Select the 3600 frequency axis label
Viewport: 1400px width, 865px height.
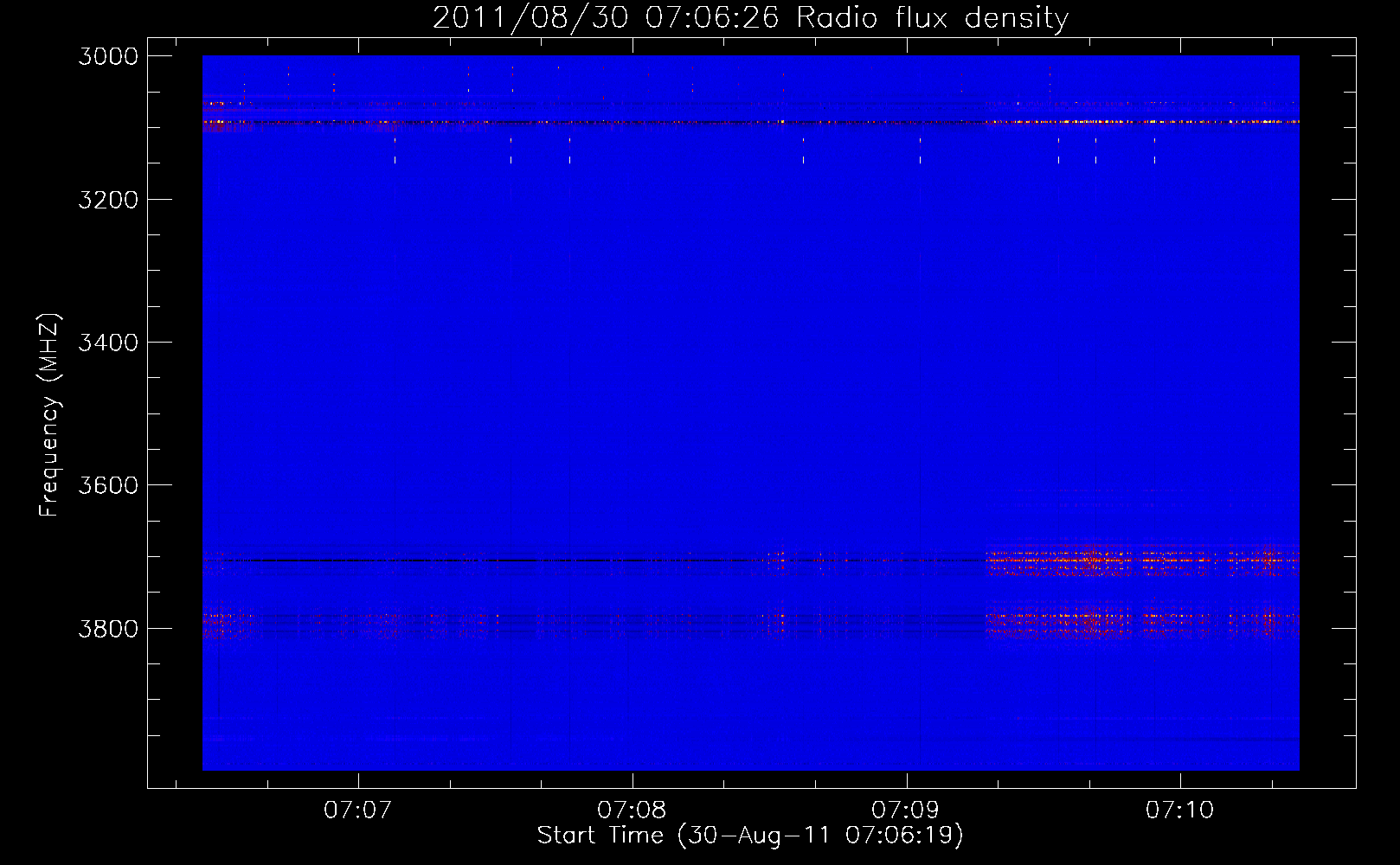(108, 485)
